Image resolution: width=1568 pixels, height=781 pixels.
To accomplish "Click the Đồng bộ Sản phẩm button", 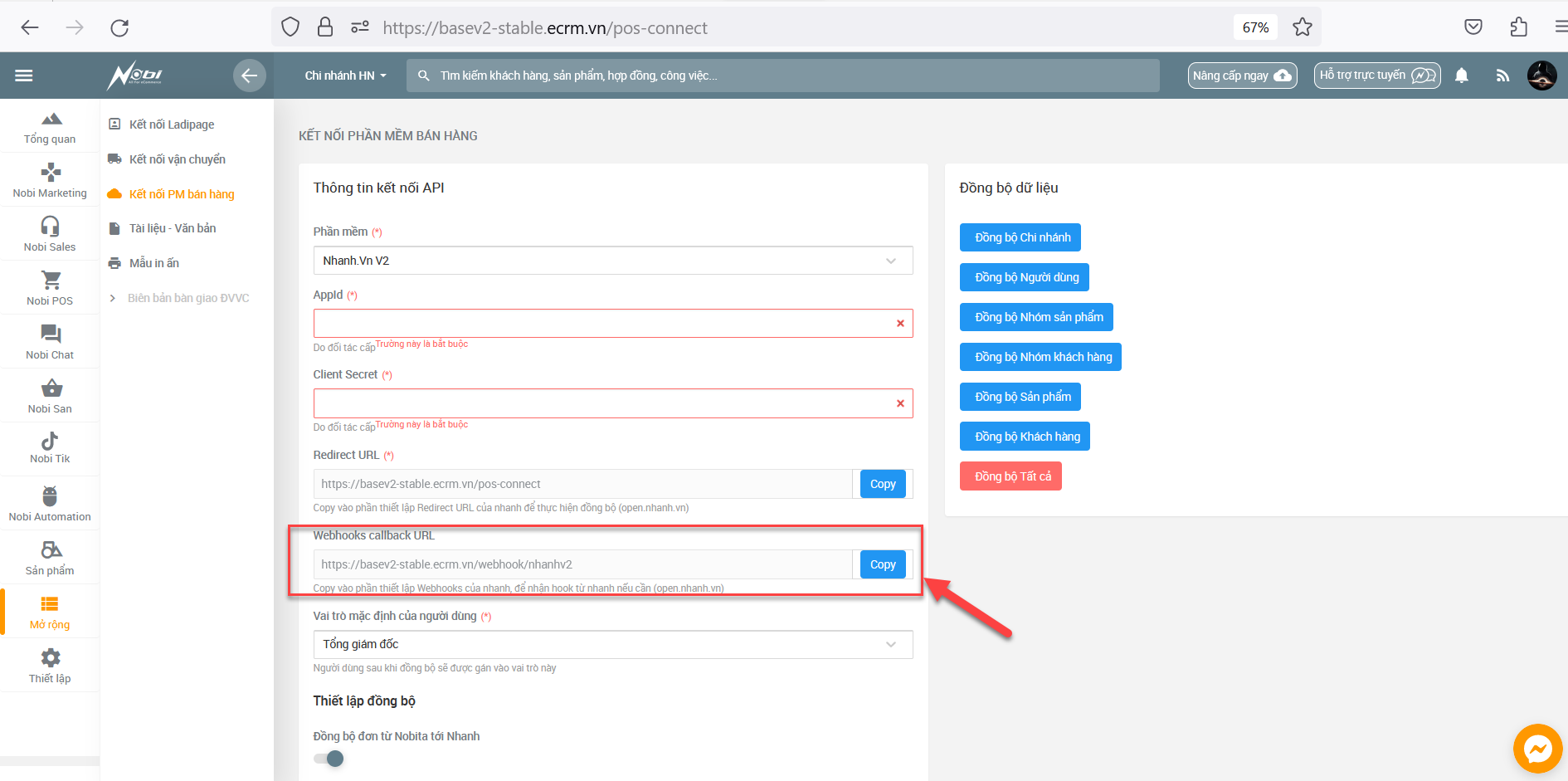I will [x=1020, y=397].
